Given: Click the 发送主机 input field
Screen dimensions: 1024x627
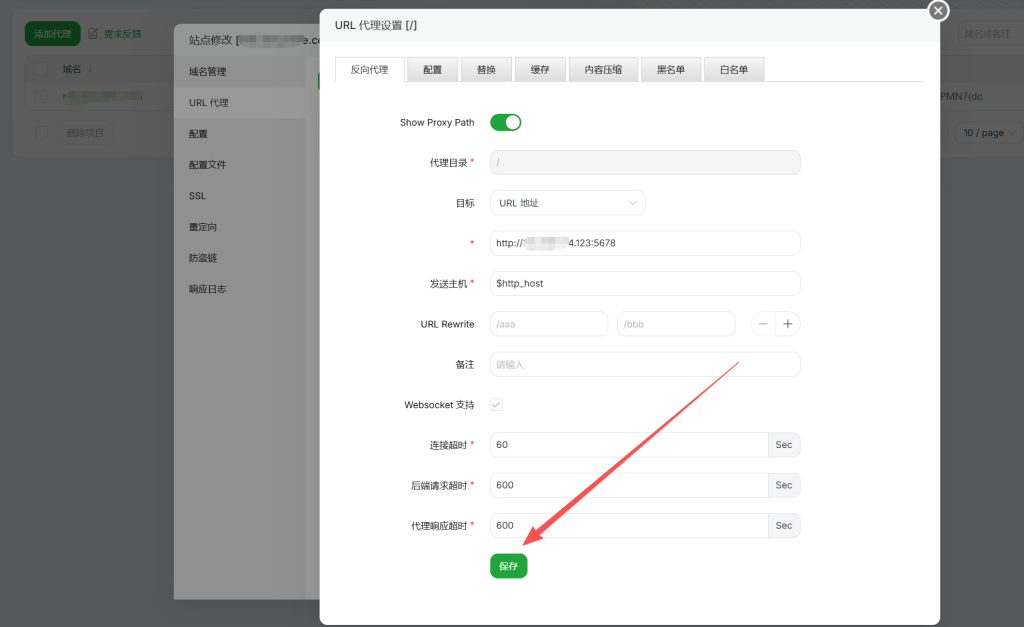Looking at the screenshot, I should (x=645, y=284).
